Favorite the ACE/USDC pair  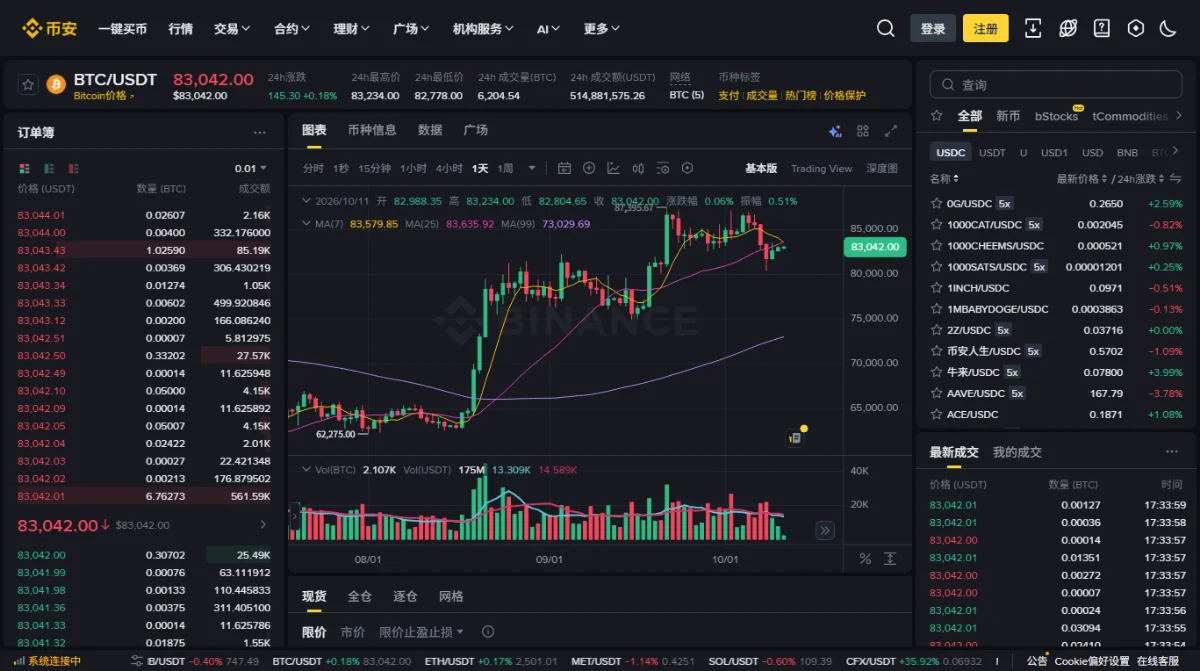[x=936, y=414]
